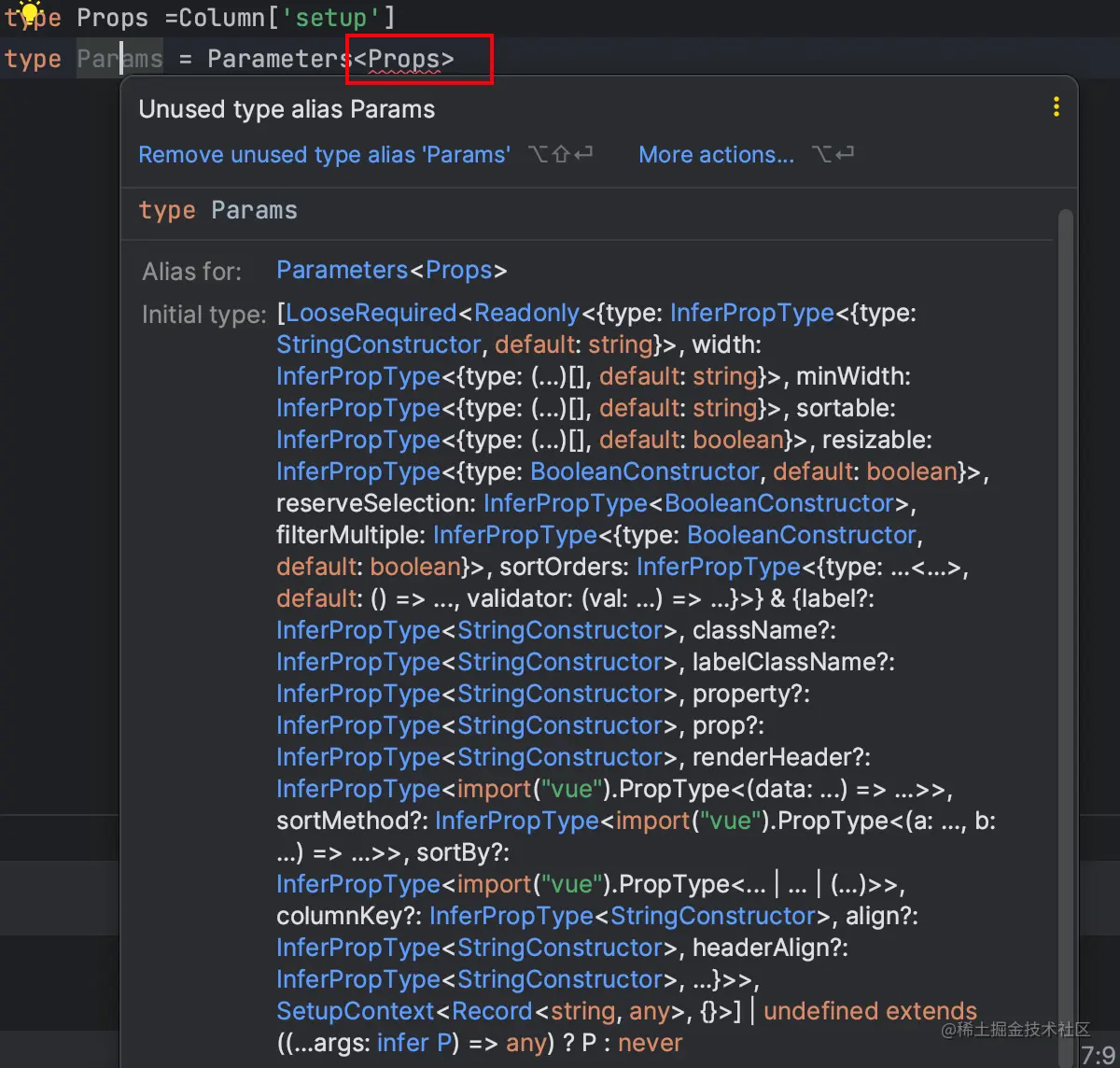
Task: Open the 'More actions...' link
Action: click(716, 155)
